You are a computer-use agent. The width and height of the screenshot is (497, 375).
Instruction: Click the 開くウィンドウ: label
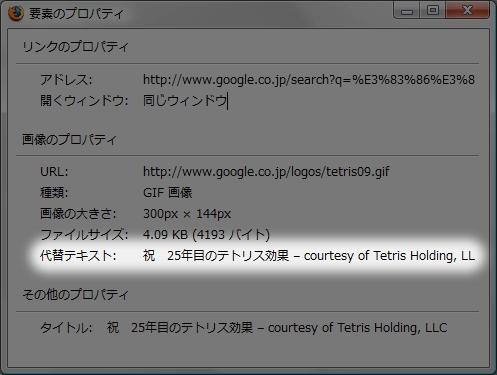(x=84, y=101)
